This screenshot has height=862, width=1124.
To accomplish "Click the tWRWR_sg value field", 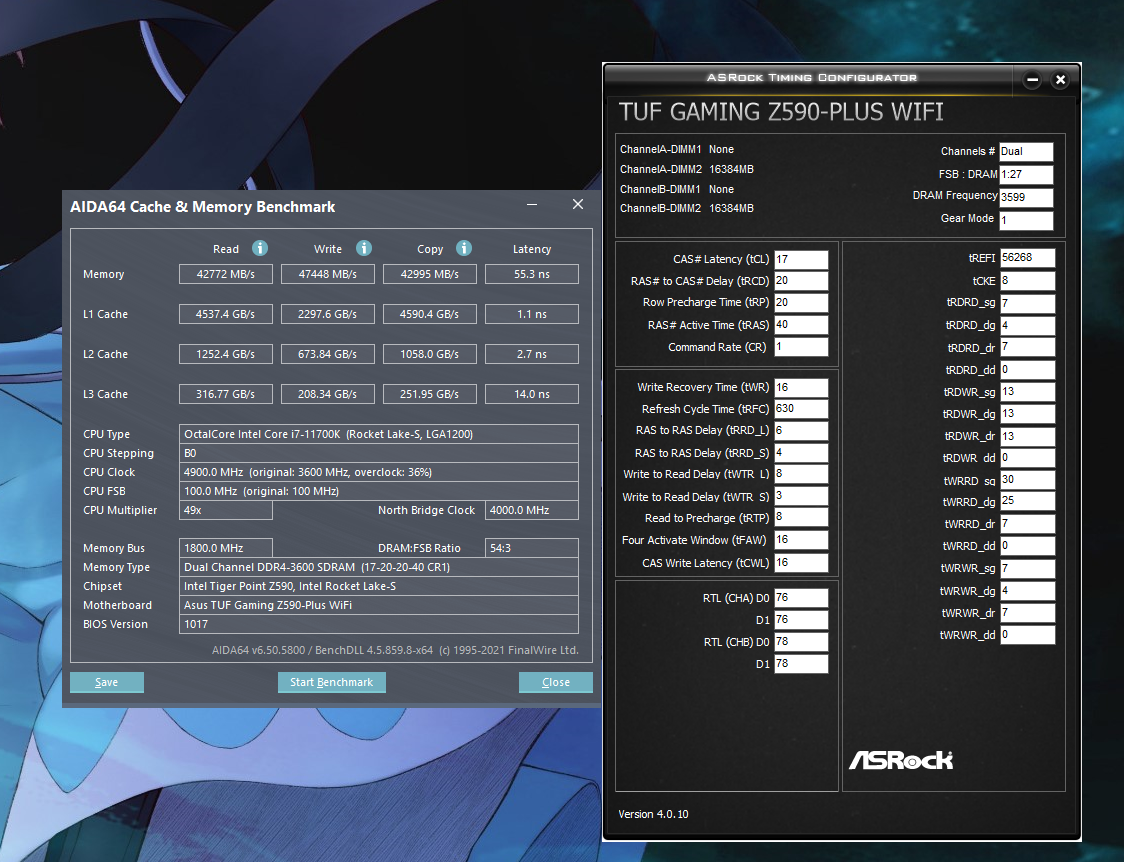I will click(x=1028, y=568).
